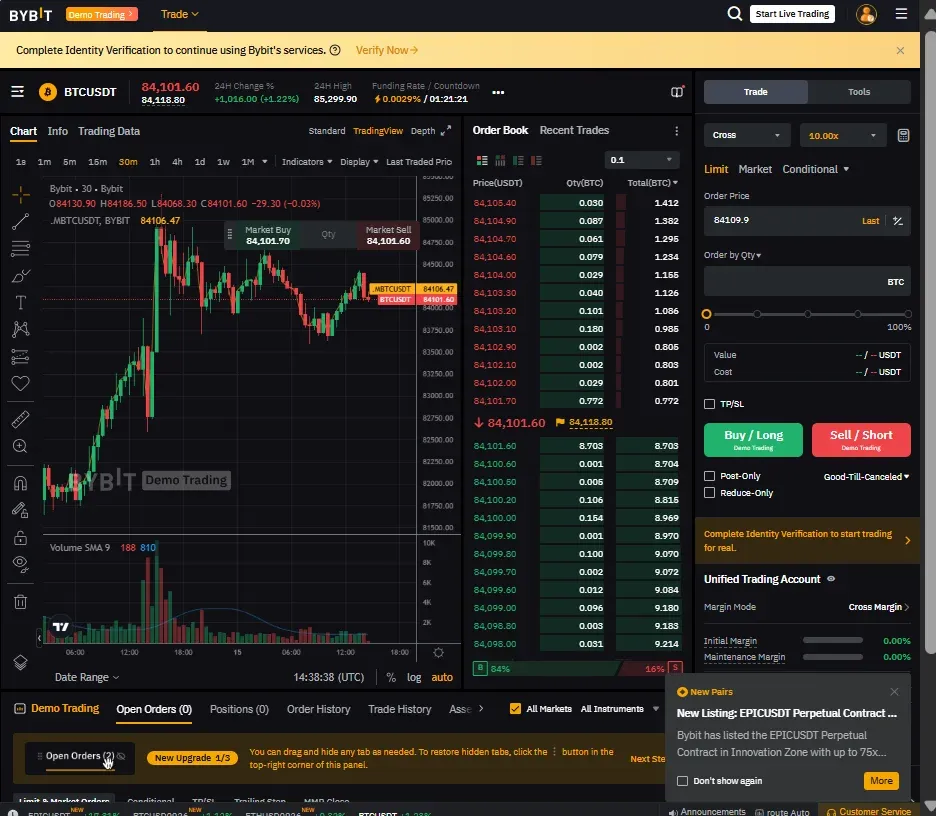Select the ruler measure tool

click(20, 420)
